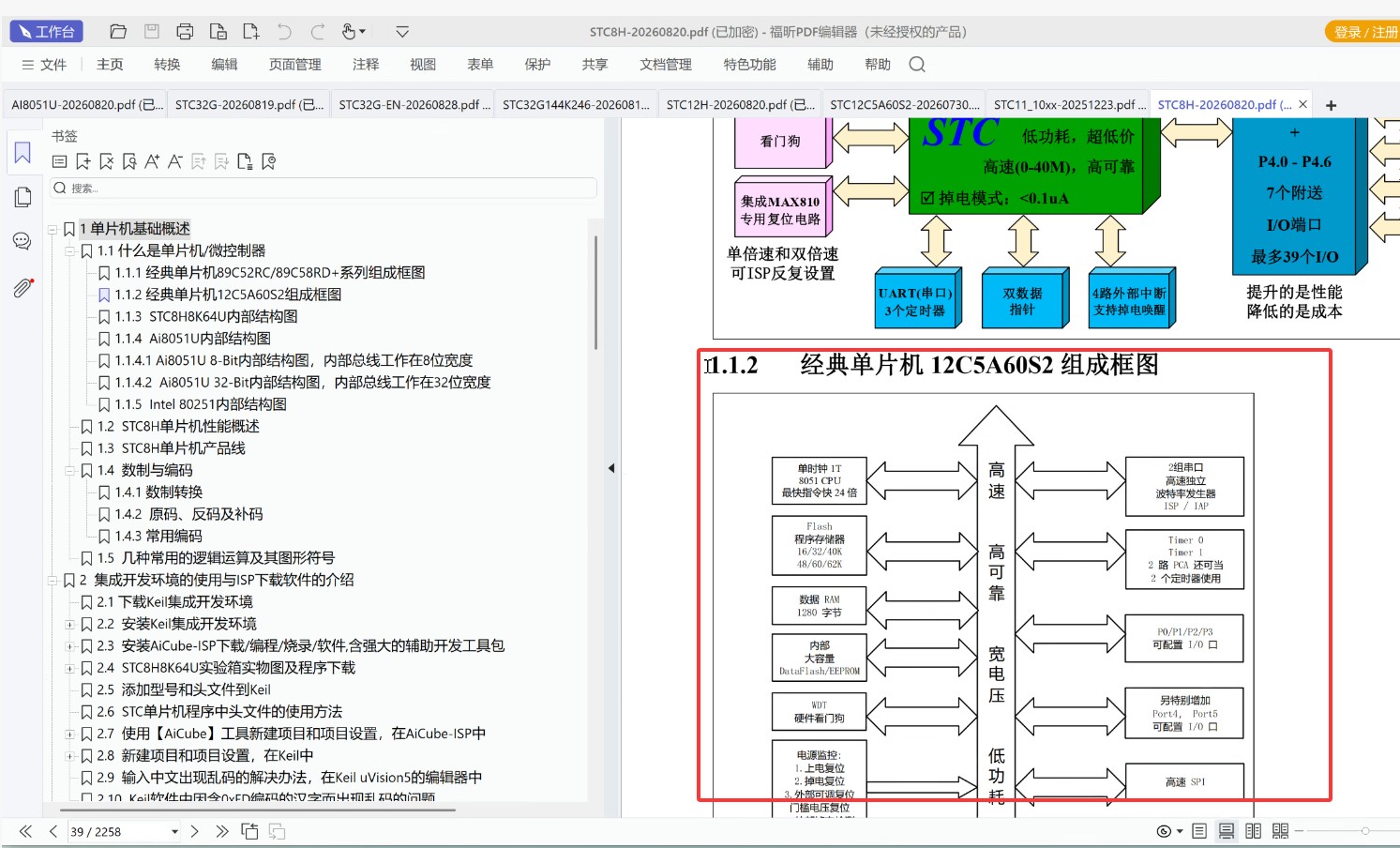Click the 工作台 workspace button

coord(47,32)
